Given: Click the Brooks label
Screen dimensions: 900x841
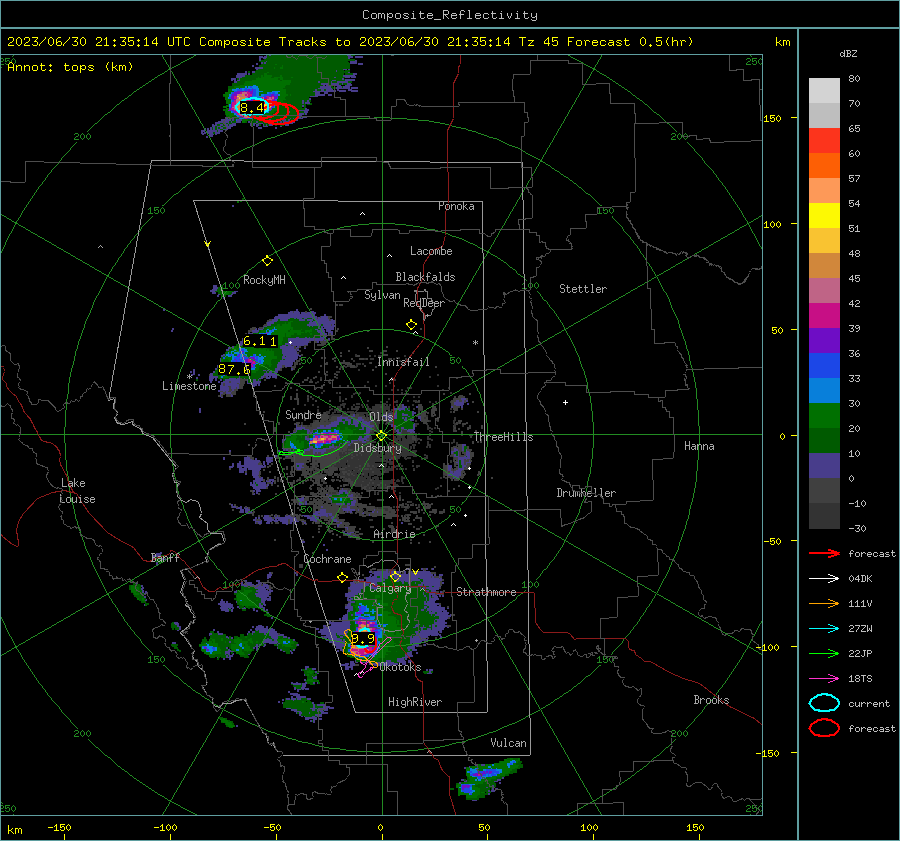Looking at the screenshot, I should coord(711,700).
